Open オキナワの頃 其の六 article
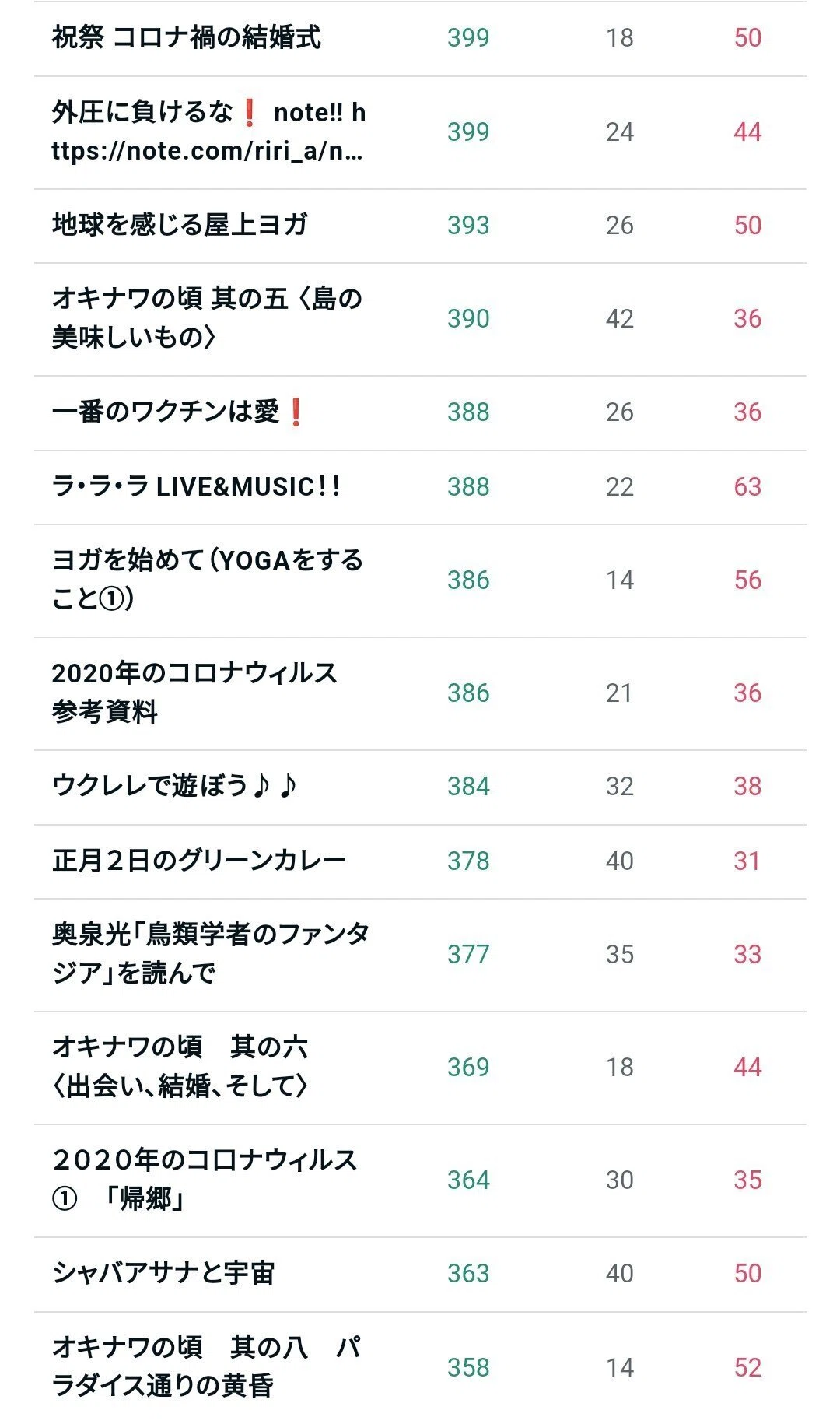 click(180, 1067)
